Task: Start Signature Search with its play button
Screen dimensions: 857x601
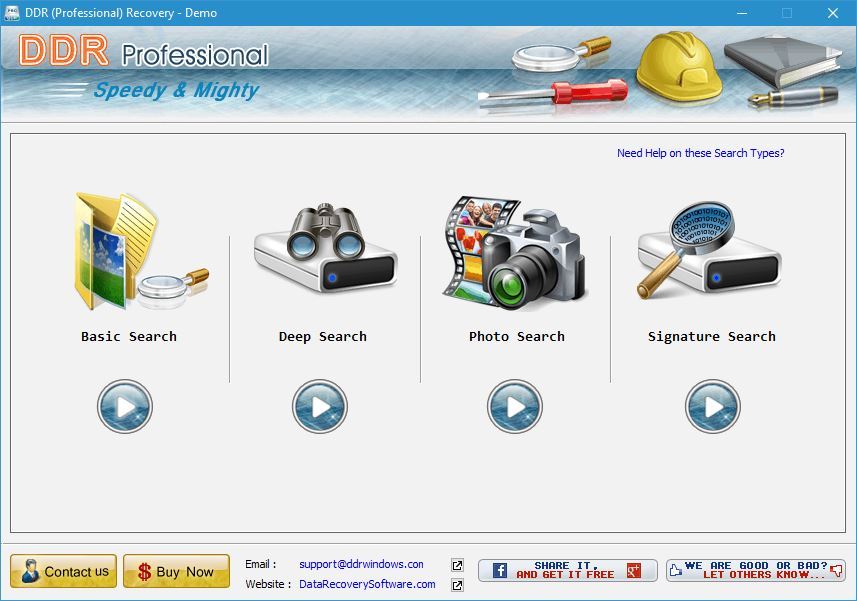Action: (713, 406)
